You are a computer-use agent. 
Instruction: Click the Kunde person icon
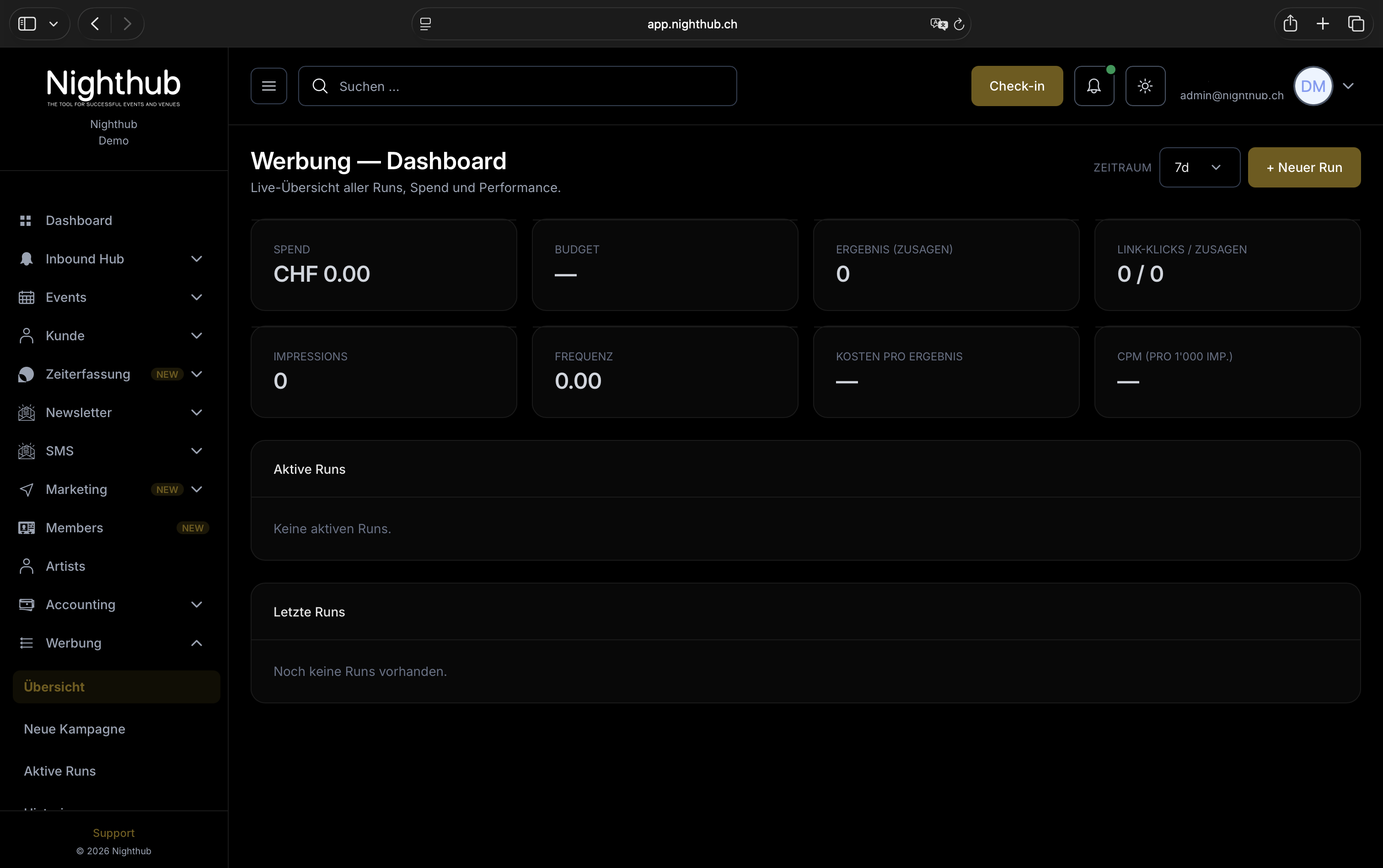pos(27,336)
